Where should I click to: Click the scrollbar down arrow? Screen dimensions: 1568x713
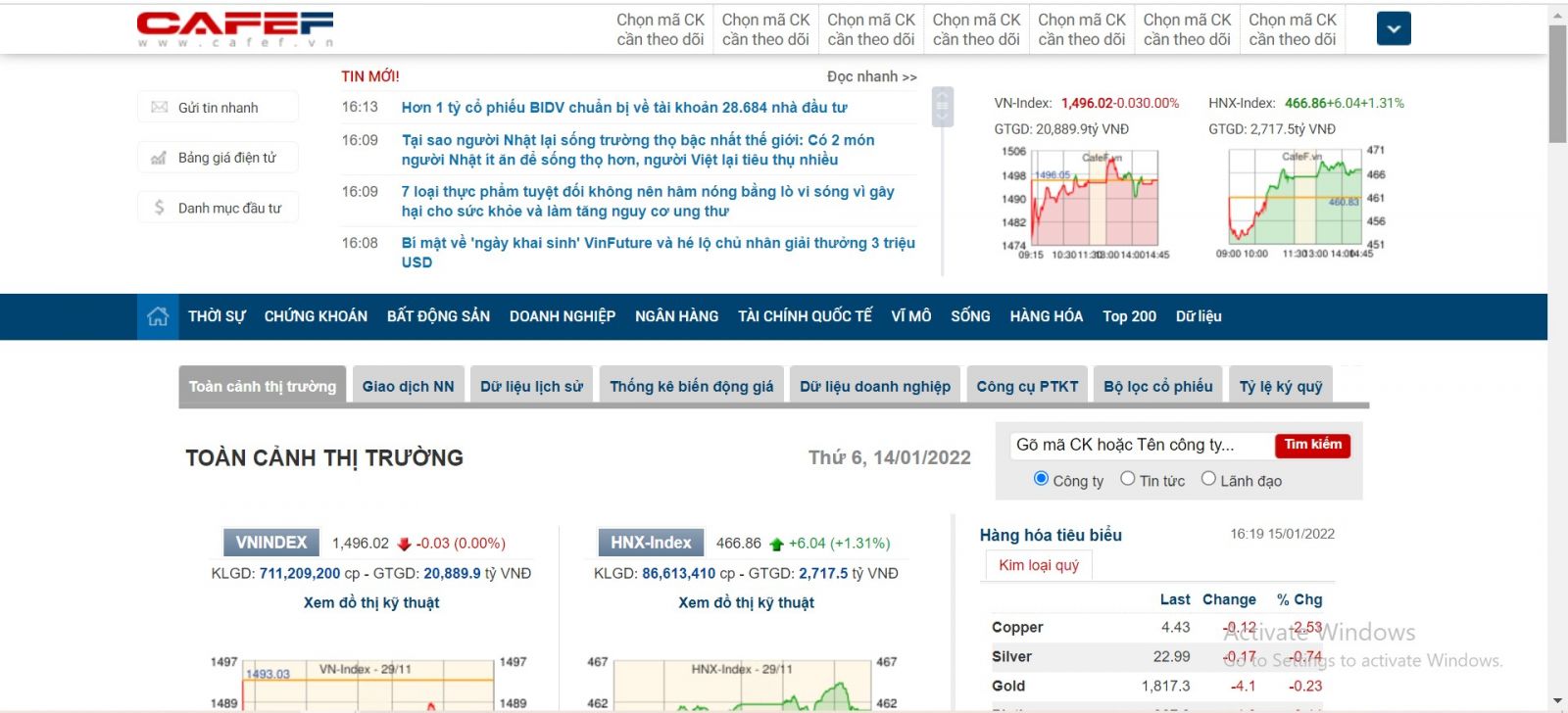(x=1557, y=702)
